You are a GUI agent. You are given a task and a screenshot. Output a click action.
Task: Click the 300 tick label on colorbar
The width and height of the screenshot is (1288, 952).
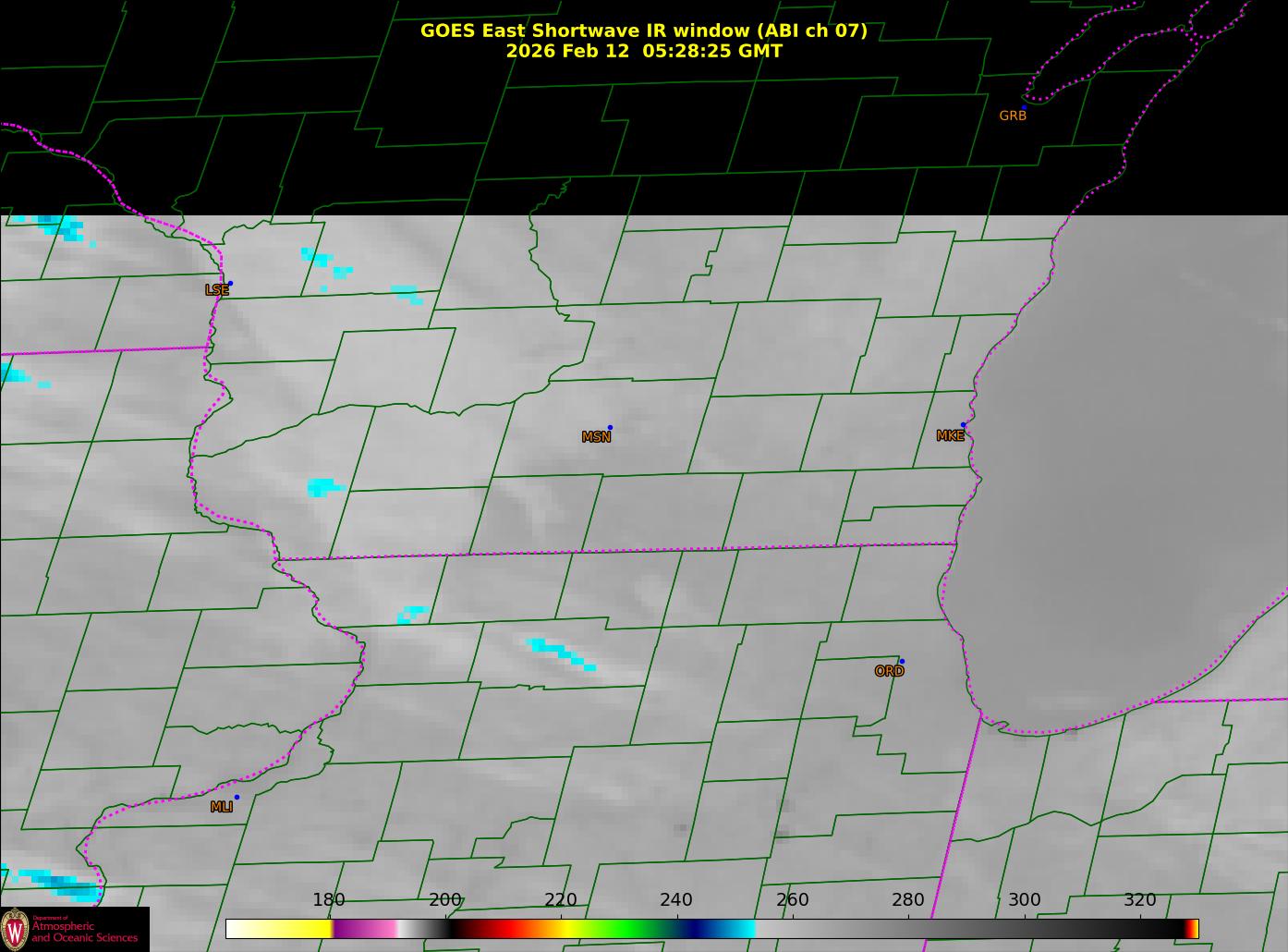pos(1024,900)
